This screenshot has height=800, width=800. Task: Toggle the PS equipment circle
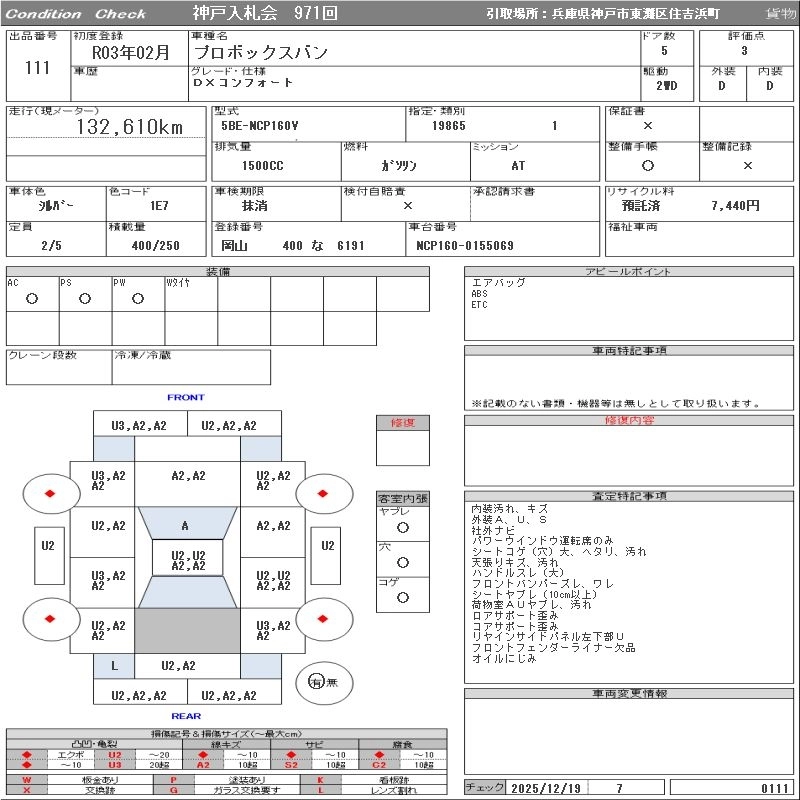pyautogui.click(x=85, y=298)
